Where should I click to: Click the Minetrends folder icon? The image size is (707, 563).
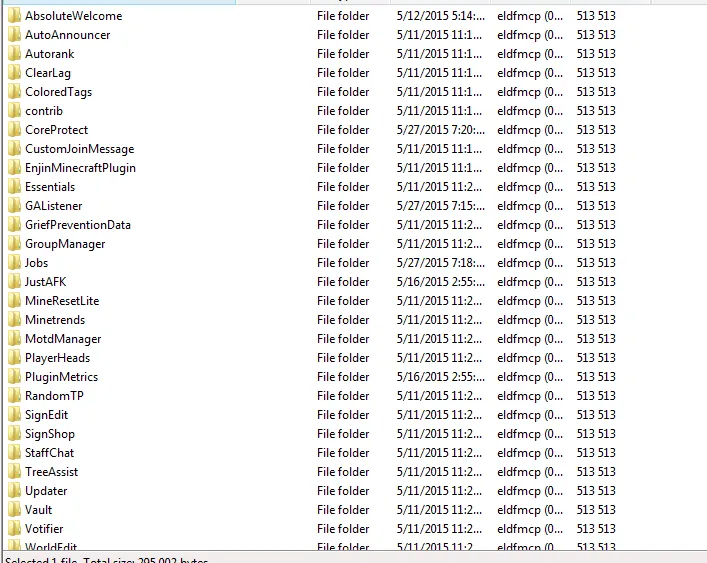14,320
